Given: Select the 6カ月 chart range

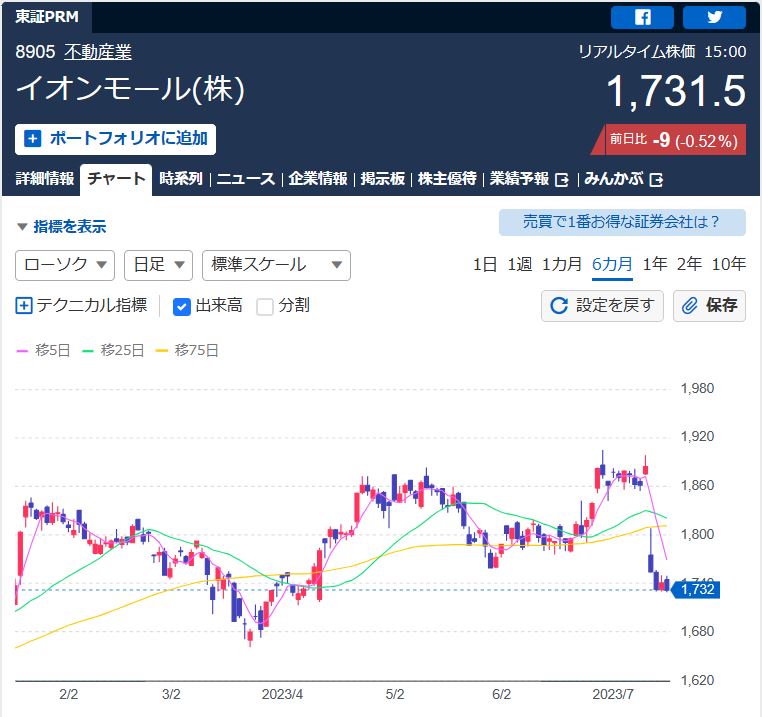Looking at the screenshot, I should tap(612, 264).
